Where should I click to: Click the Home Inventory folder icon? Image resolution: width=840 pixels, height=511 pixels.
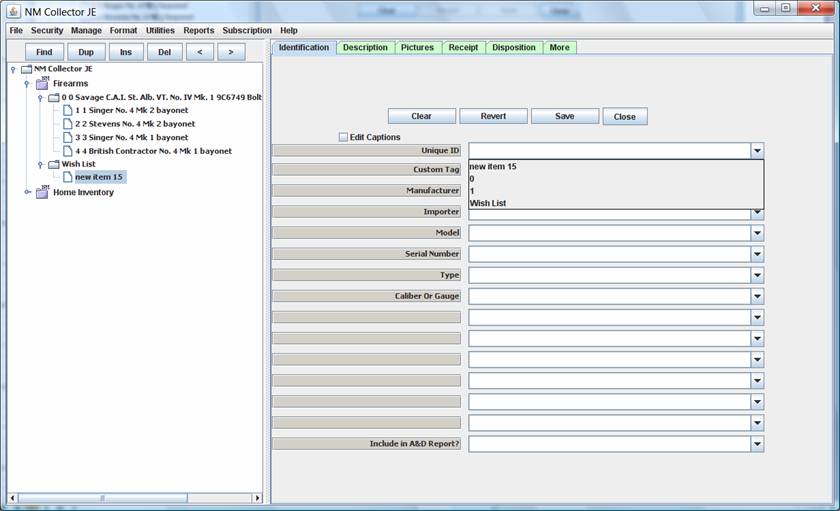tap(42, 192)
